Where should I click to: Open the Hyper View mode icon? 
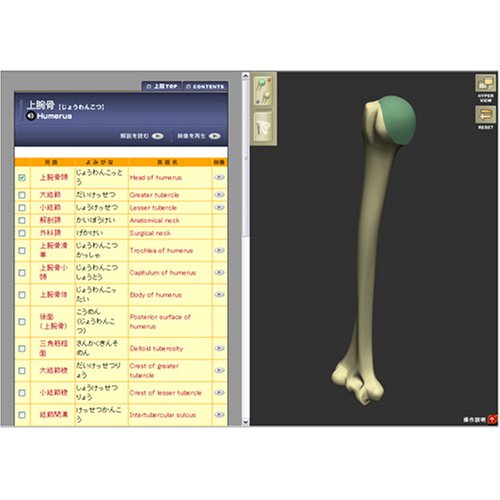(x=485, y=83)
